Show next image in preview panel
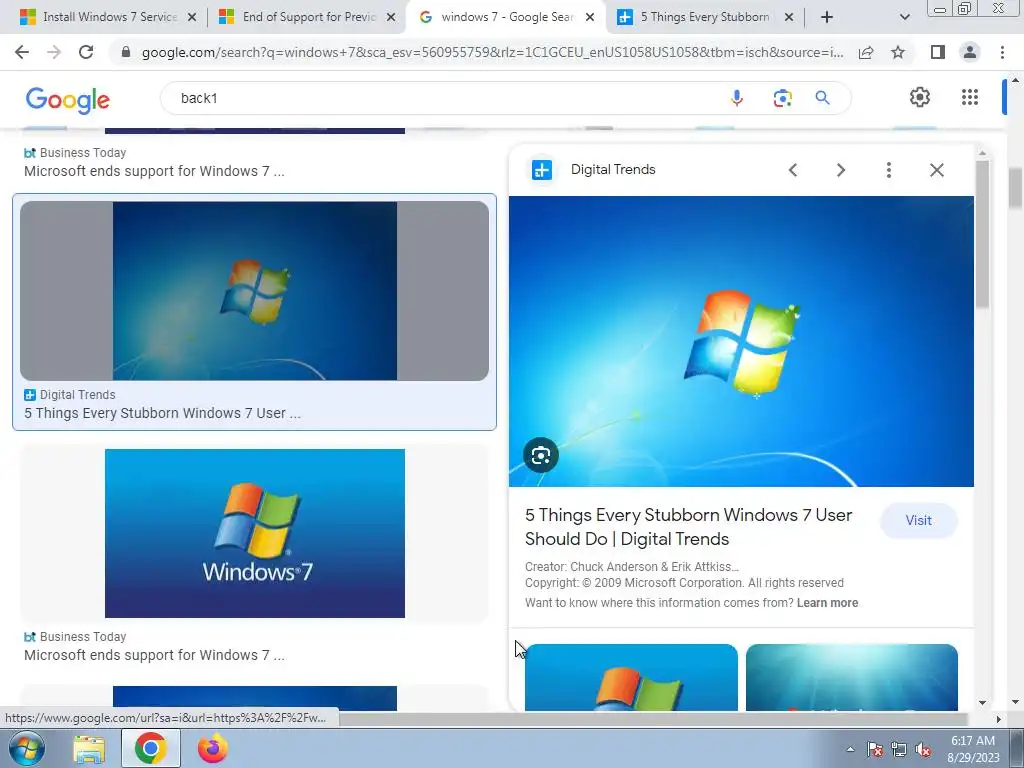 click(840, 170)
